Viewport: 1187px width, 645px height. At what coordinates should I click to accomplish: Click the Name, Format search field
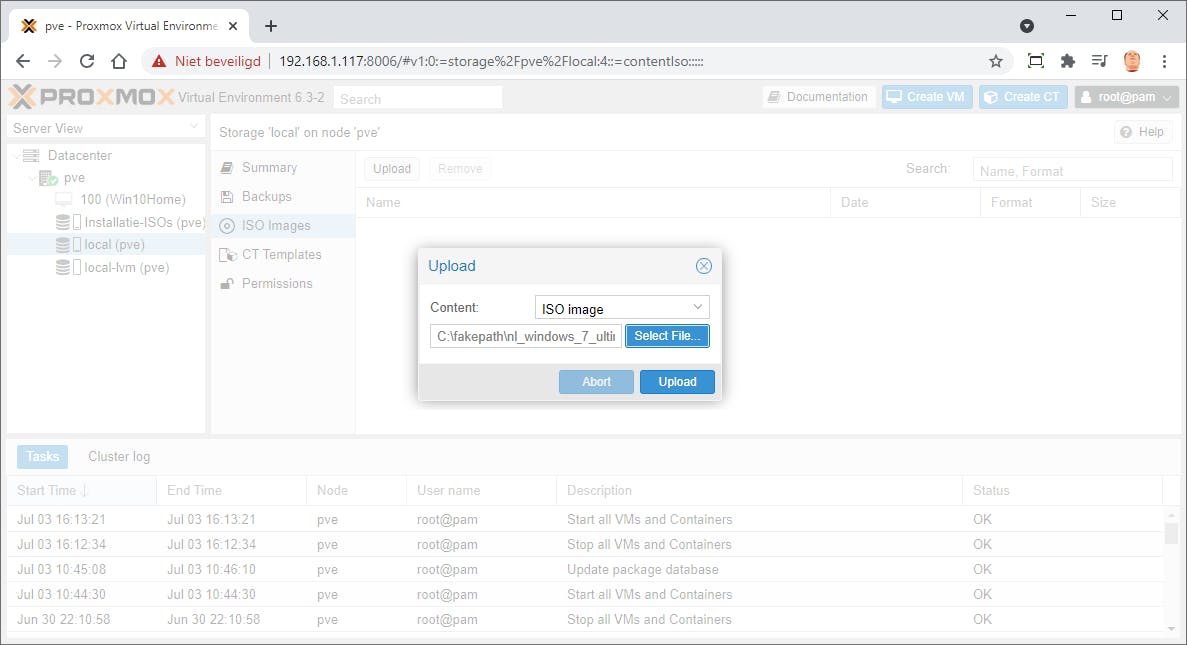(1072, 168)
